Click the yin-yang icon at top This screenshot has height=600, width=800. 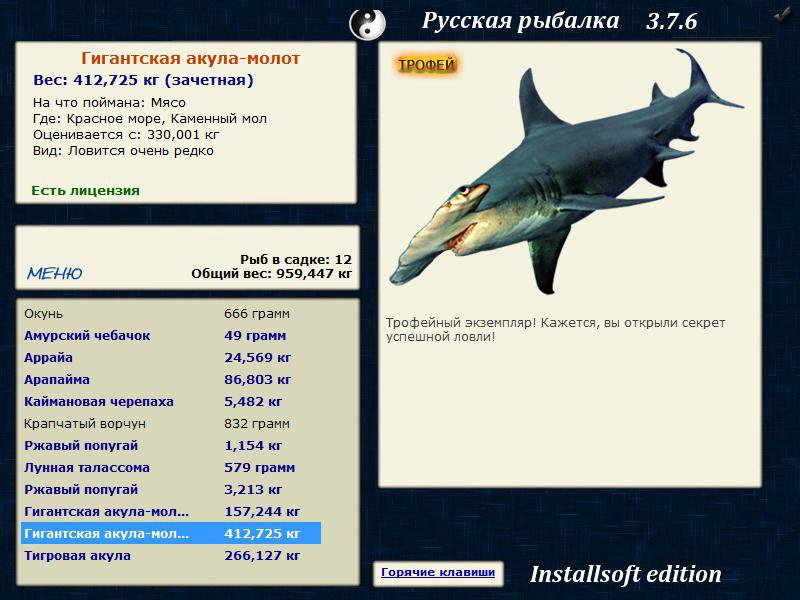coord(367,23)
